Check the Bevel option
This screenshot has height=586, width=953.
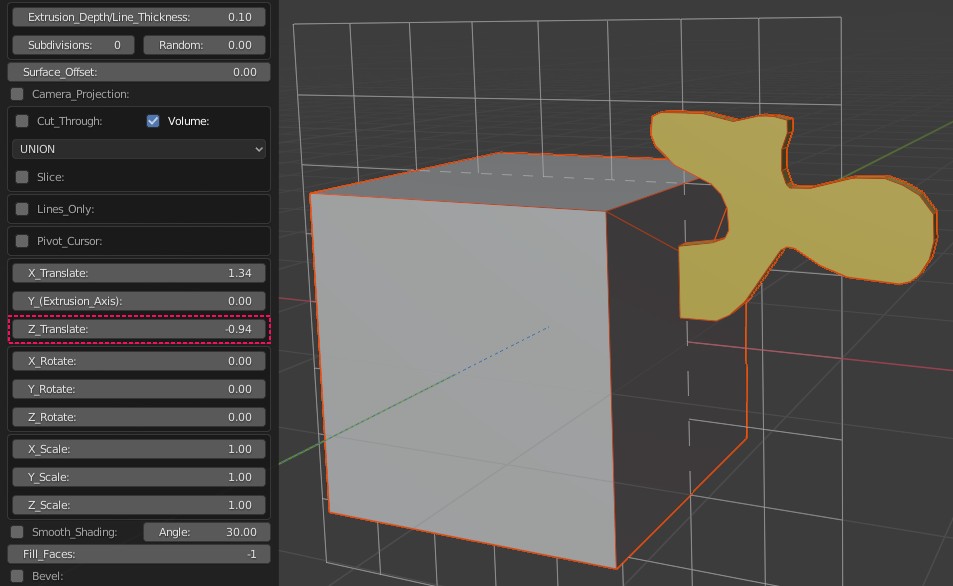coord(18,576)
